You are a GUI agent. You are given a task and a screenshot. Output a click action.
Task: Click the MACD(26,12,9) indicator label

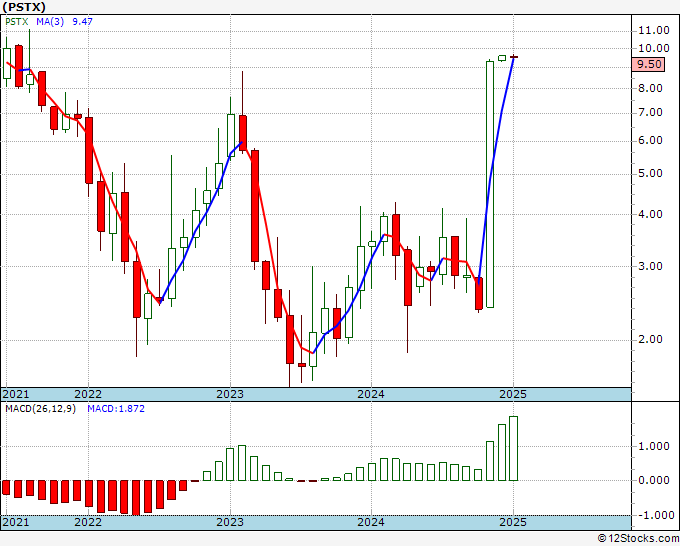pos(40,409)
